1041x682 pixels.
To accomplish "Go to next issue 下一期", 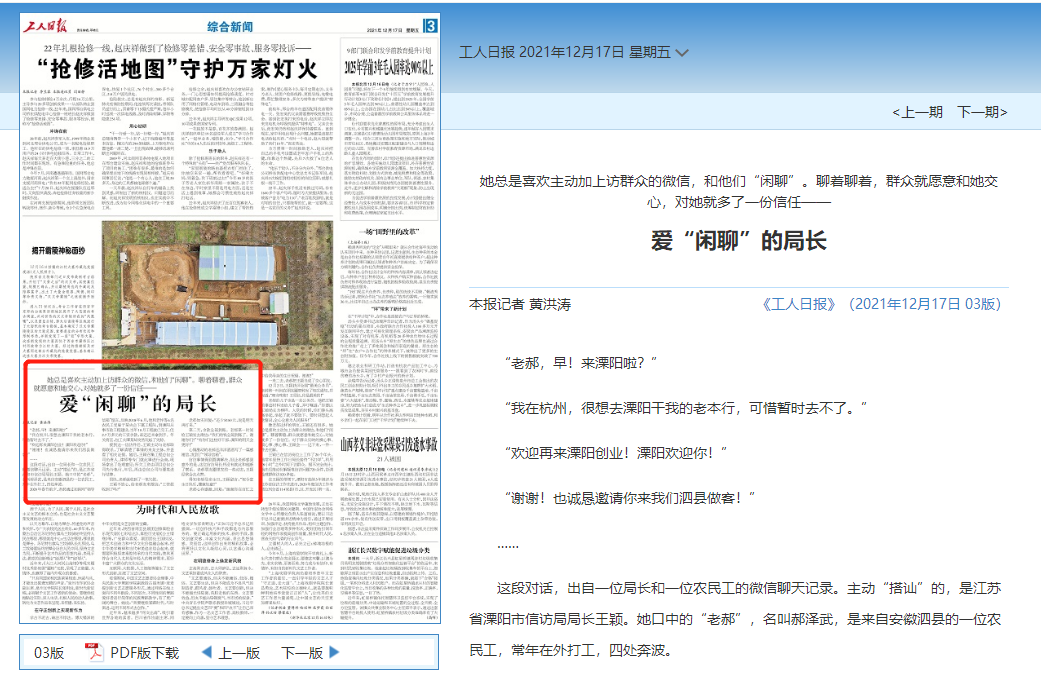I will pos(982,112).
